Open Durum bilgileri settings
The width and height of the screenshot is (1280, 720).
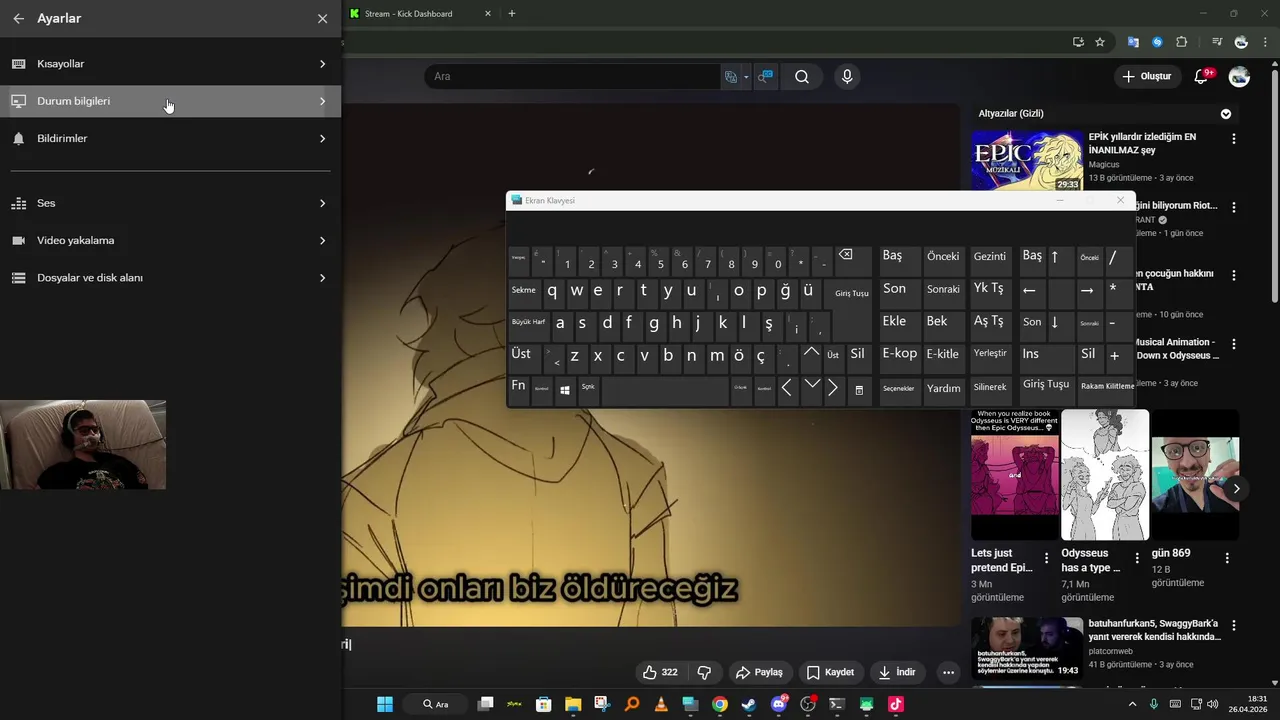click(170, 101)
